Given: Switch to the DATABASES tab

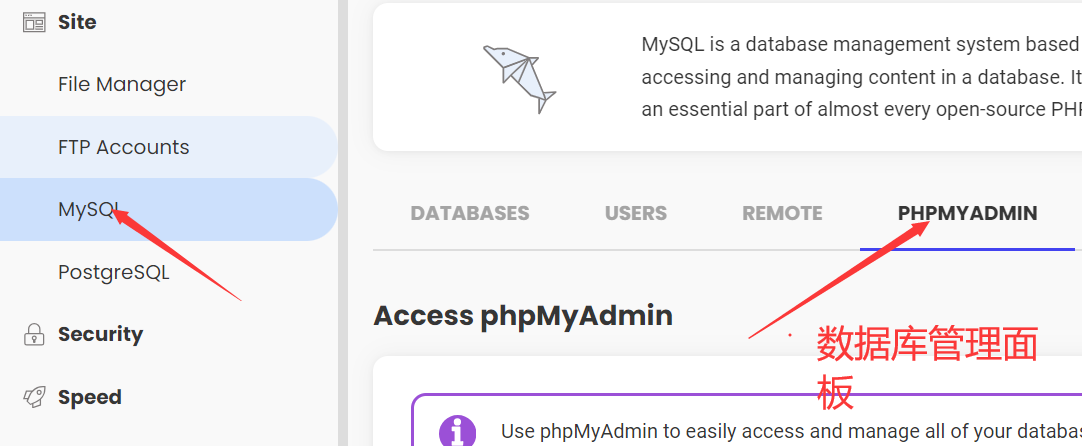Looking at the screenshot, I should tap(470, 213).
